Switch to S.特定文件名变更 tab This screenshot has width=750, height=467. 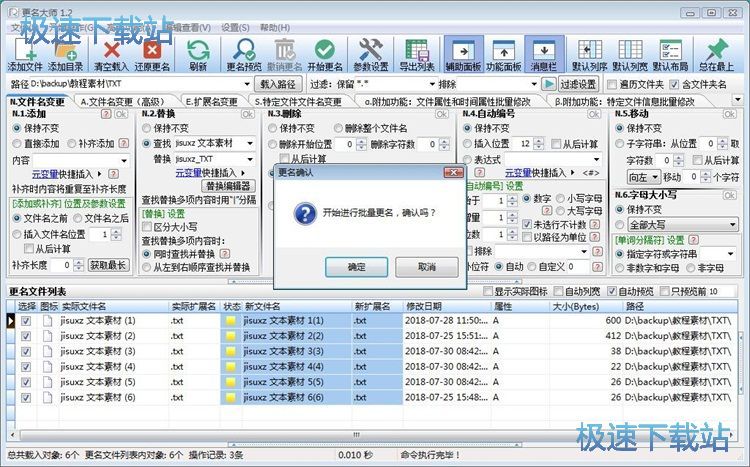coord(298,101)
